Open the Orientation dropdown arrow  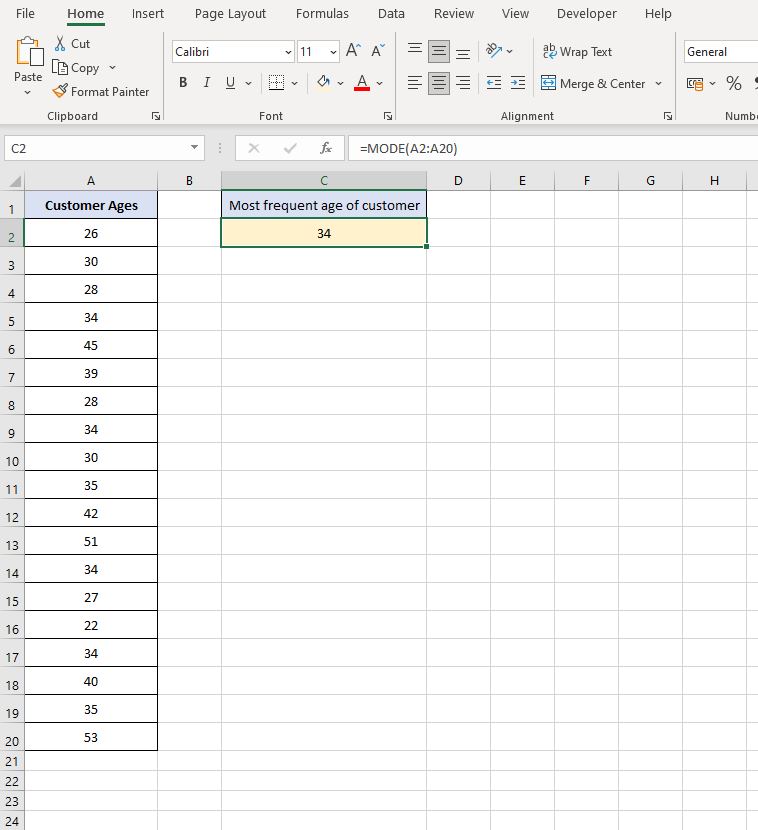(509, 51)
